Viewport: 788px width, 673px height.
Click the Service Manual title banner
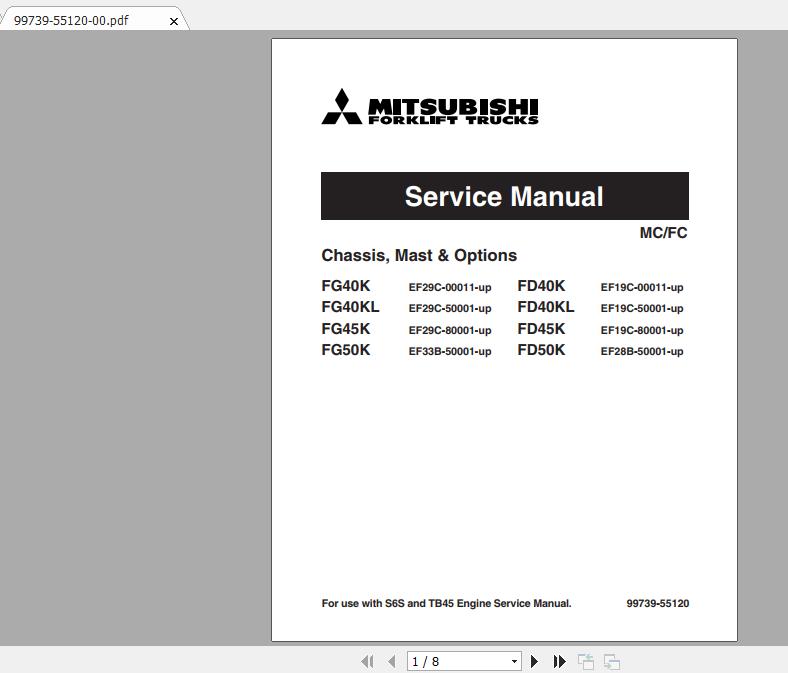pyautogui.click(x=505, y=196)
